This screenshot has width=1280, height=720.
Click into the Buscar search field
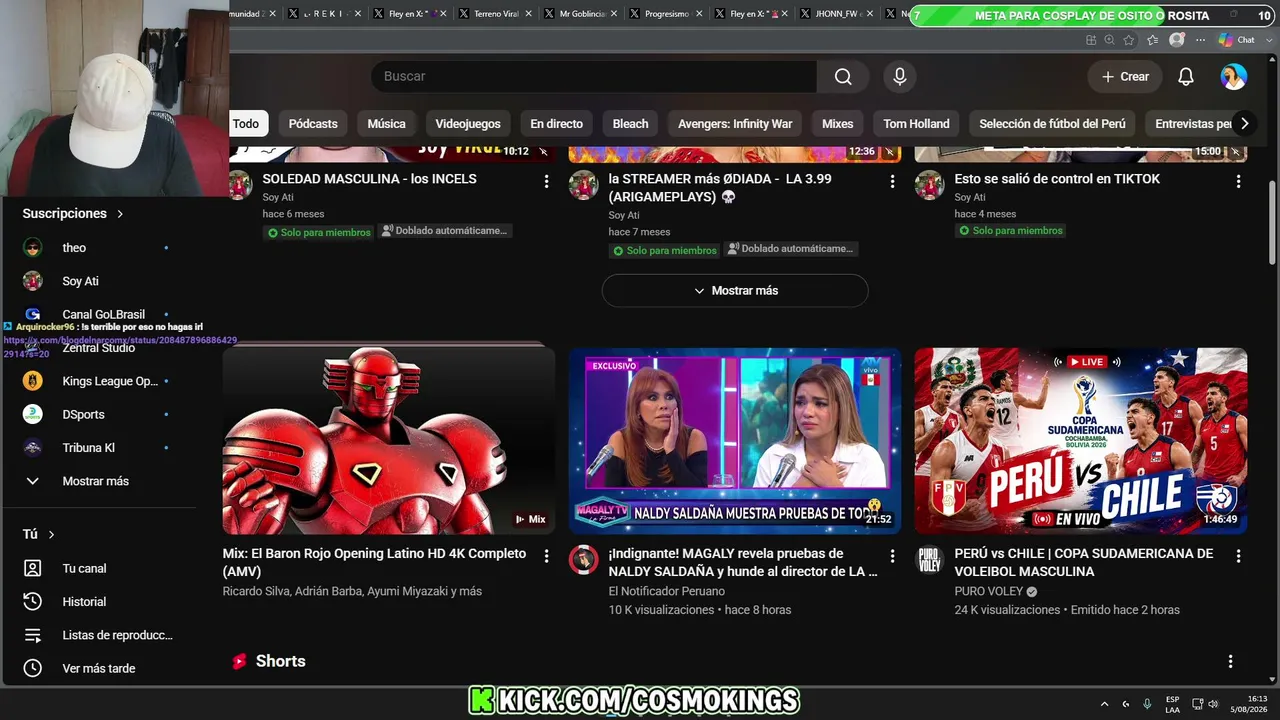point(594,77)
